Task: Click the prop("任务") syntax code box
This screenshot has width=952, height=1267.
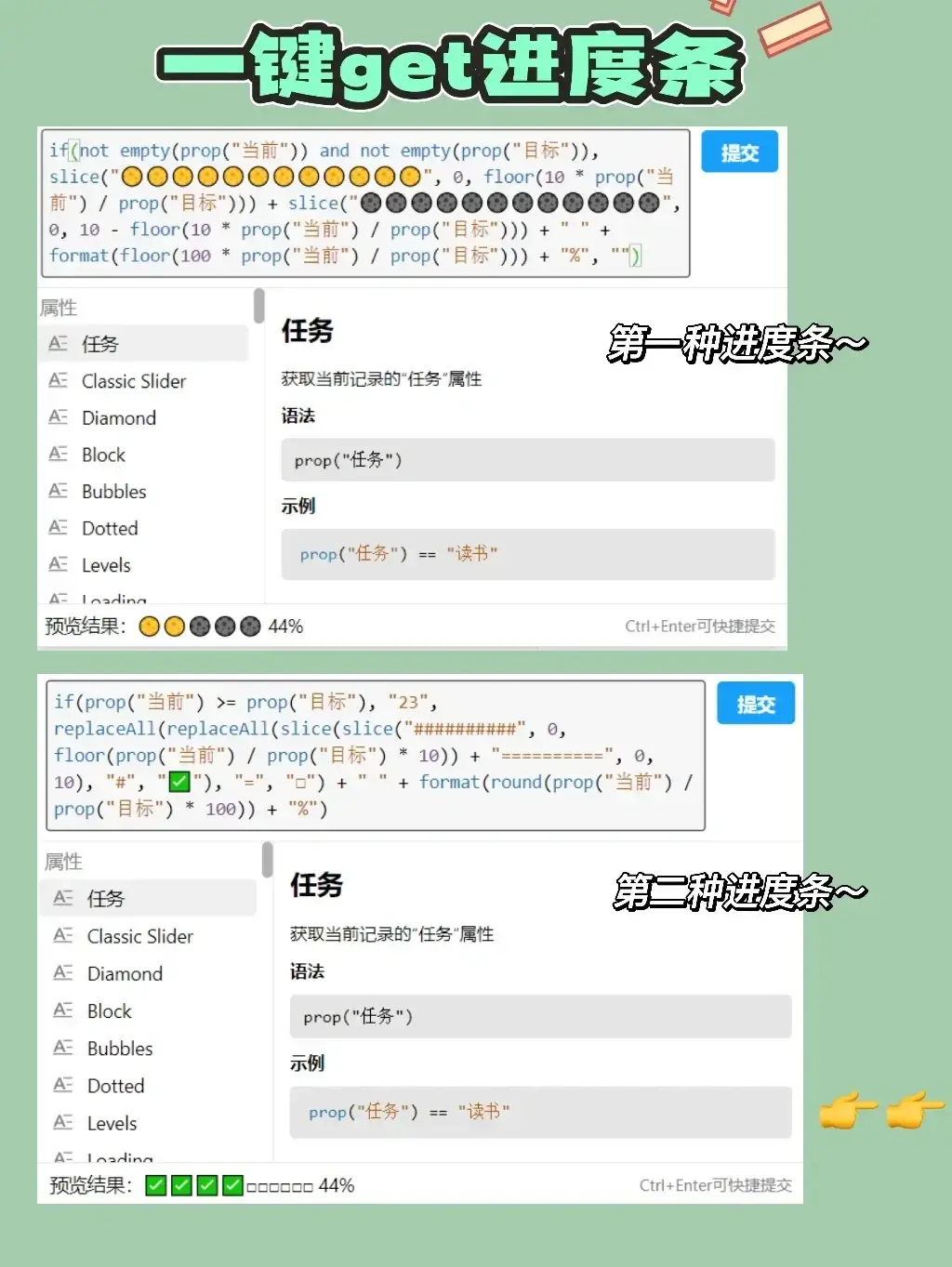Action: click(x=527, y=460)
